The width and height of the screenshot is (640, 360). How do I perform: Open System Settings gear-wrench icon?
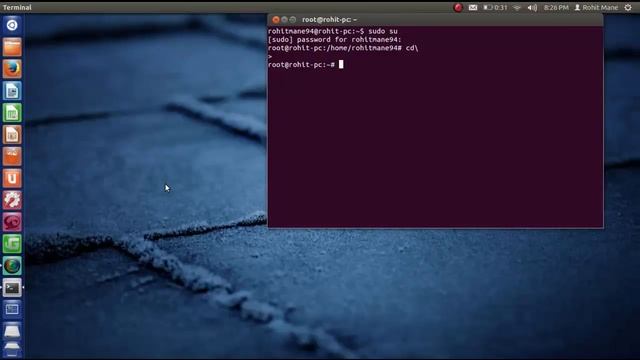click(x=12, y=200)
